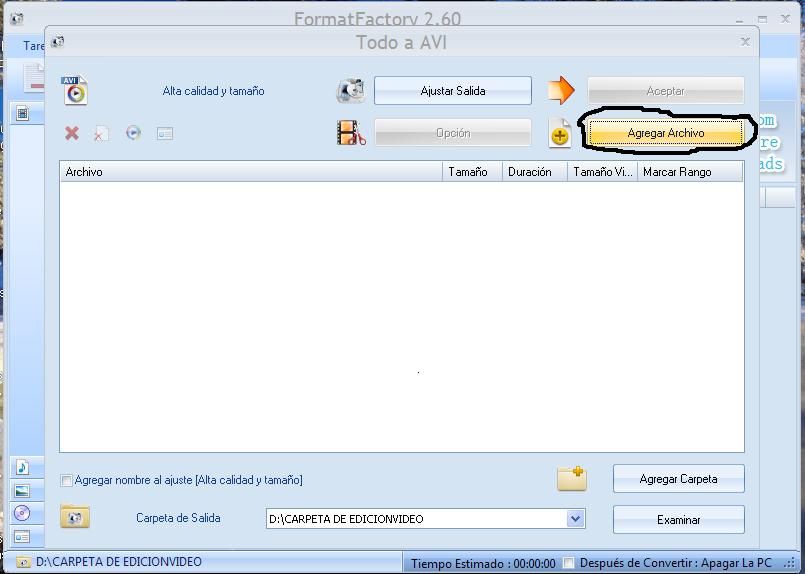This screenshot has width=805, height=574.
Task: Click the file info card icon
Action: [165, 134]
